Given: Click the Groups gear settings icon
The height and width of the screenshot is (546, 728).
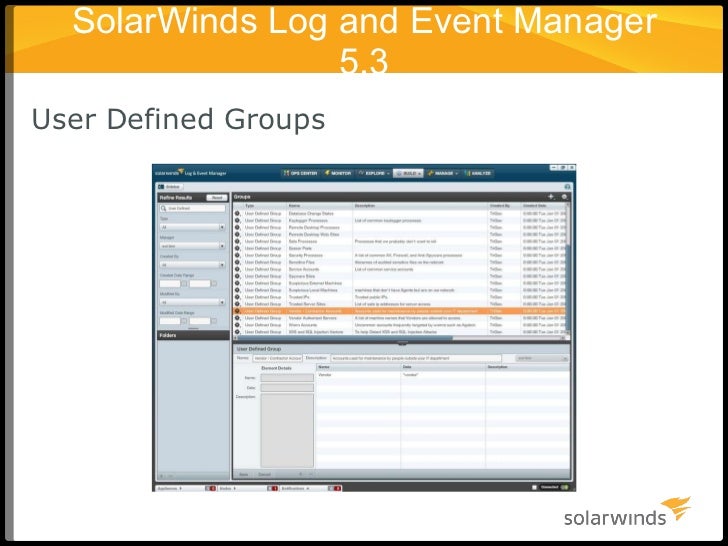Looking at the screenshot, I should [564, 197].
